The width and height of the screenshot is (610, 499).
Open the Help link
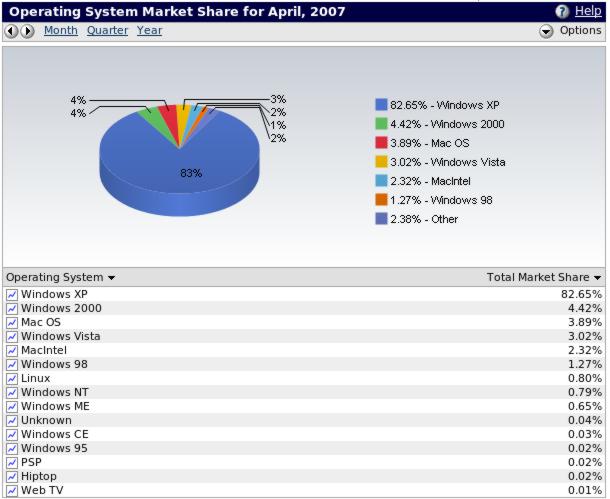pyautogui.click(x=588, y=11)
